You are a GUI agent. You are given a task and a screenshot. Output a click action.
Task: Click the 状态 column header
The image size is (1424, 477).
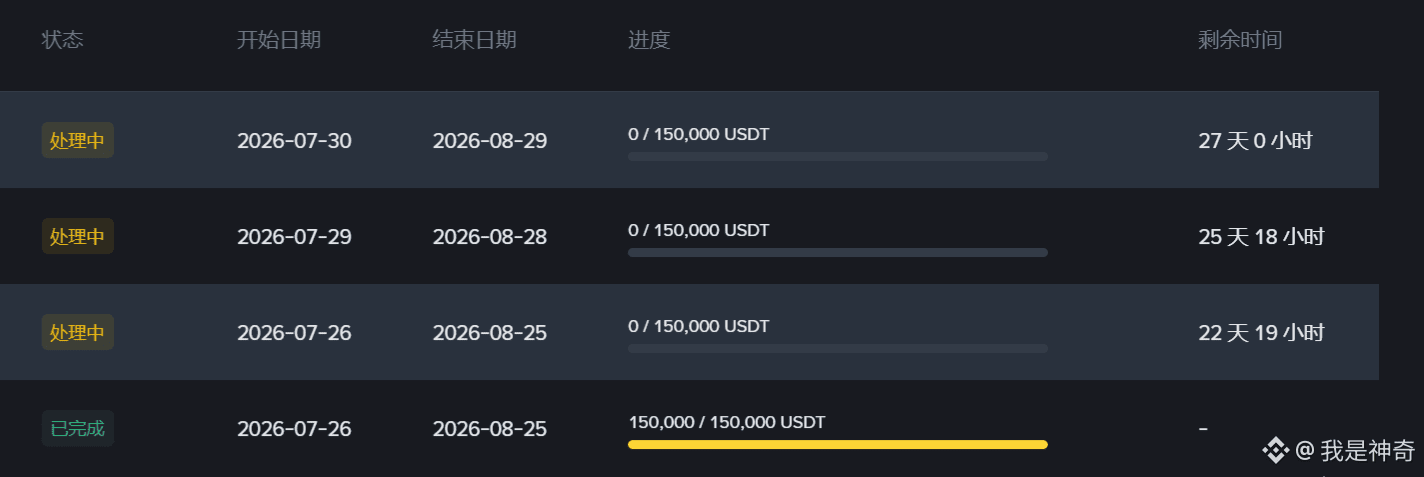point(62,40)
